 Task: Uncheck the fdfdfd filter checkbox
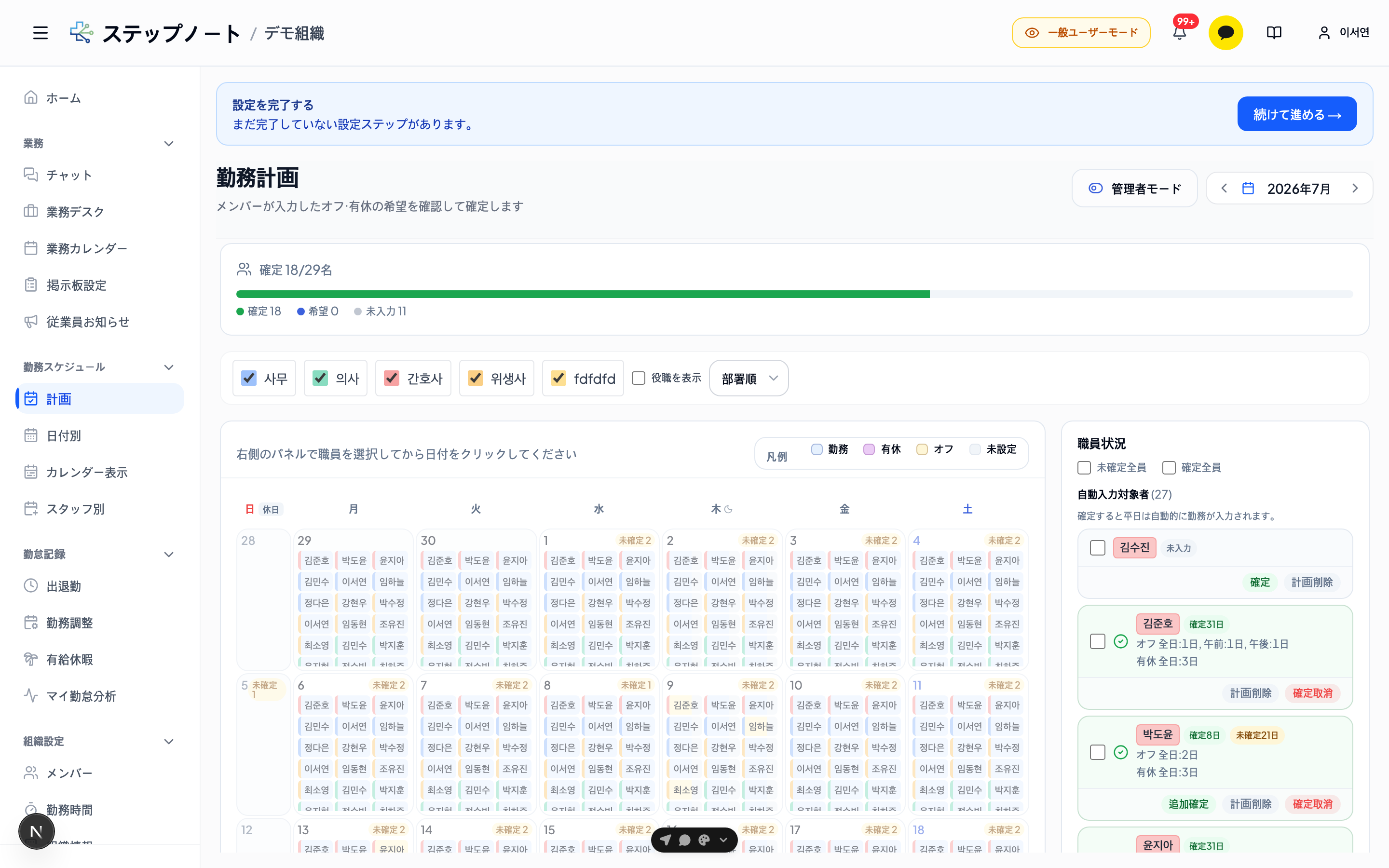point(558,378)
